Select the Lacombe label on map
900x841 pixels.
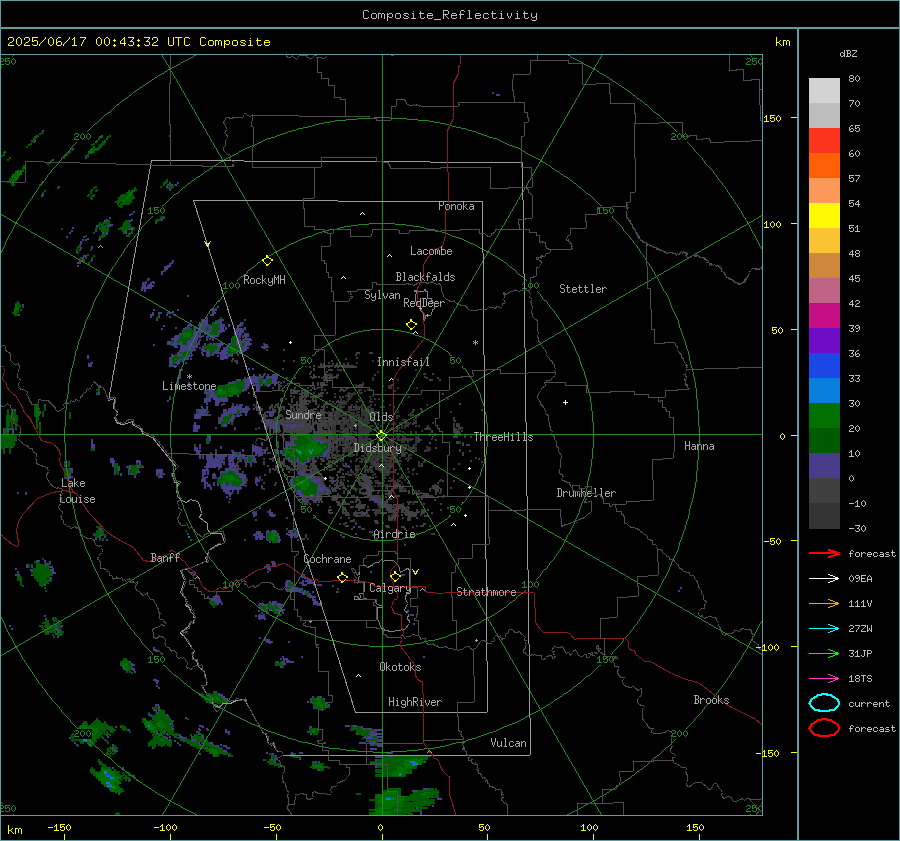click(431, 251)
